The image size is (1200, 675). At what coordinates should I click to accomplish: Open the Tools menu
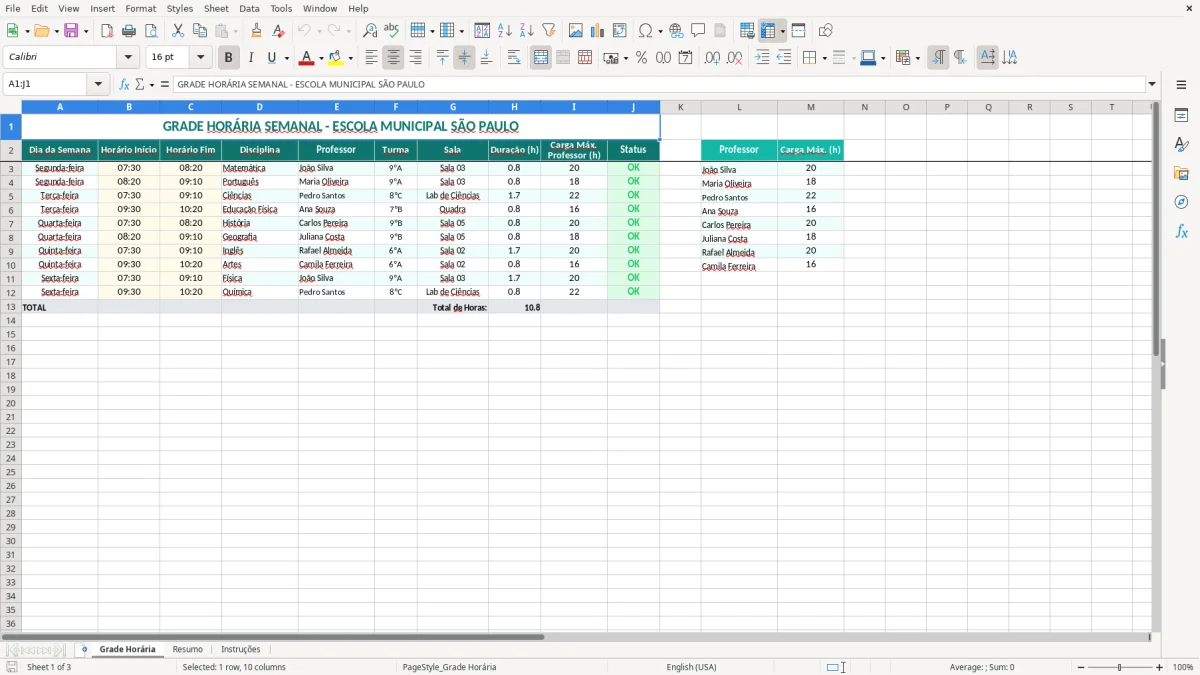(281, 8)
